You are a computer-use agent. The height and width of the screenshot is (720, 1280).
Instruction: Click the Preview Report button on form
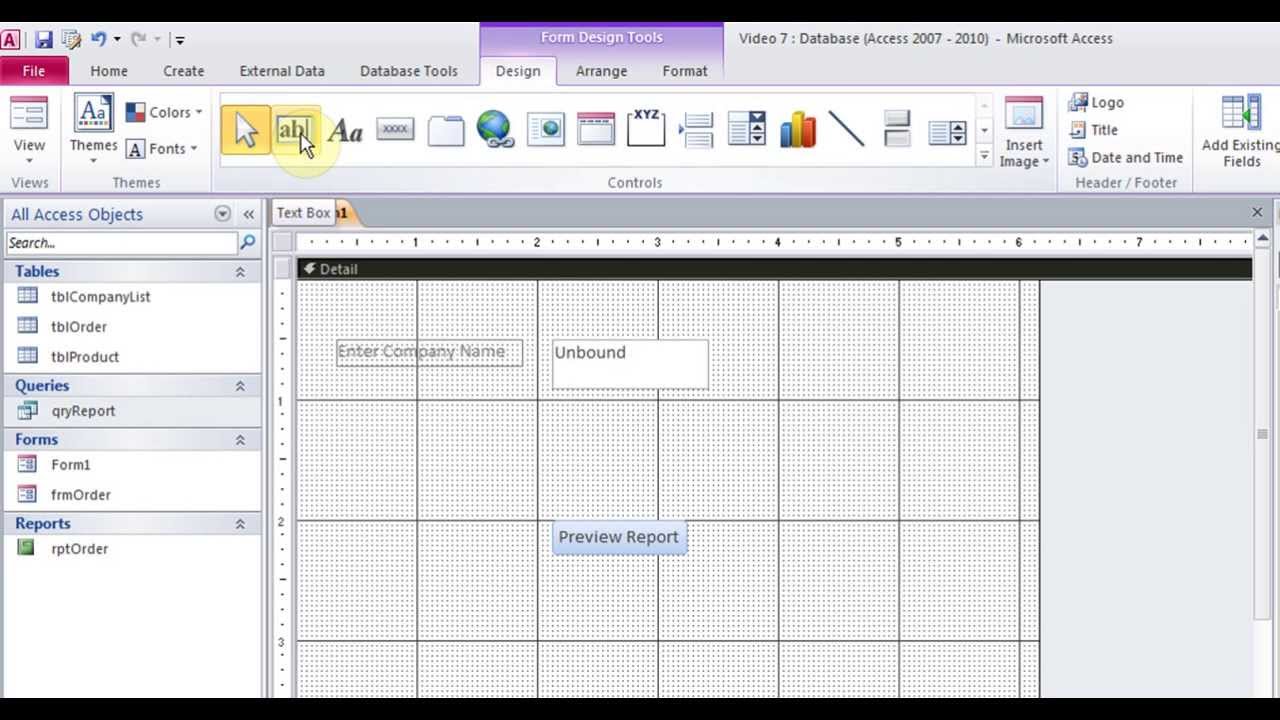619,537
